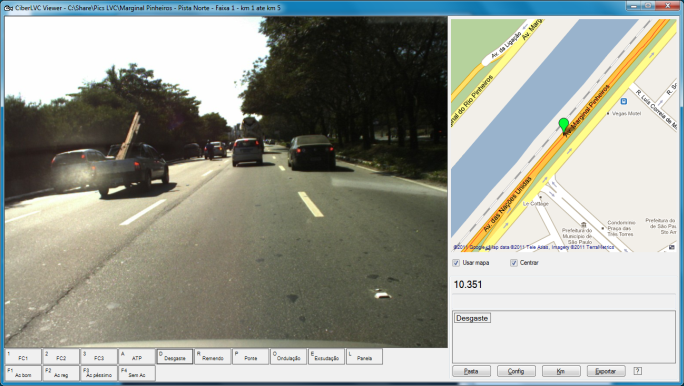This screenshot has width=684, height=386.
Task: Open the Config settings button
Action: pyautogui.click(x=516, y=371)
